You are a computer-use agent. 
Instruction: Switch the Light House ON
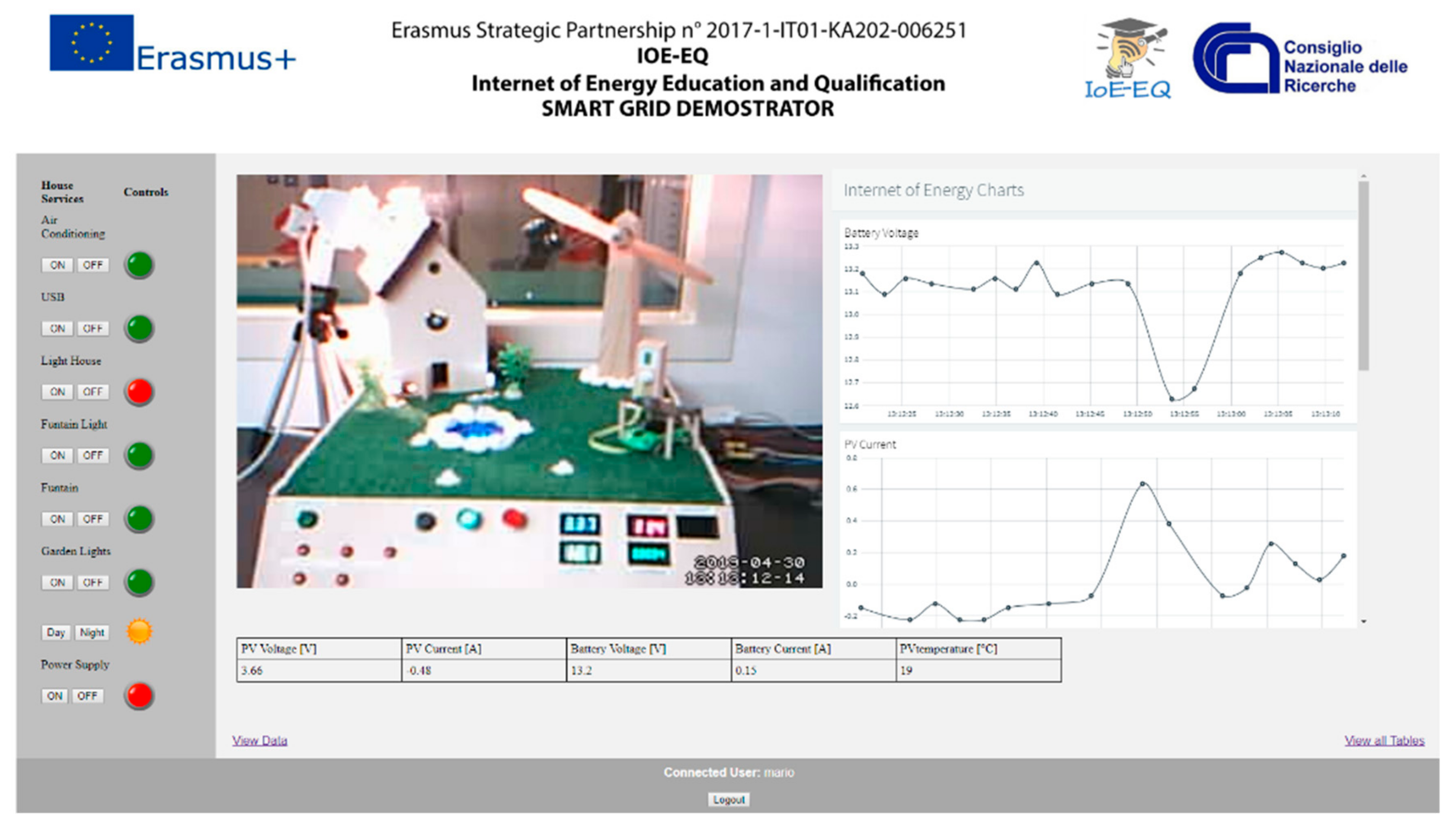click(57, 392)
